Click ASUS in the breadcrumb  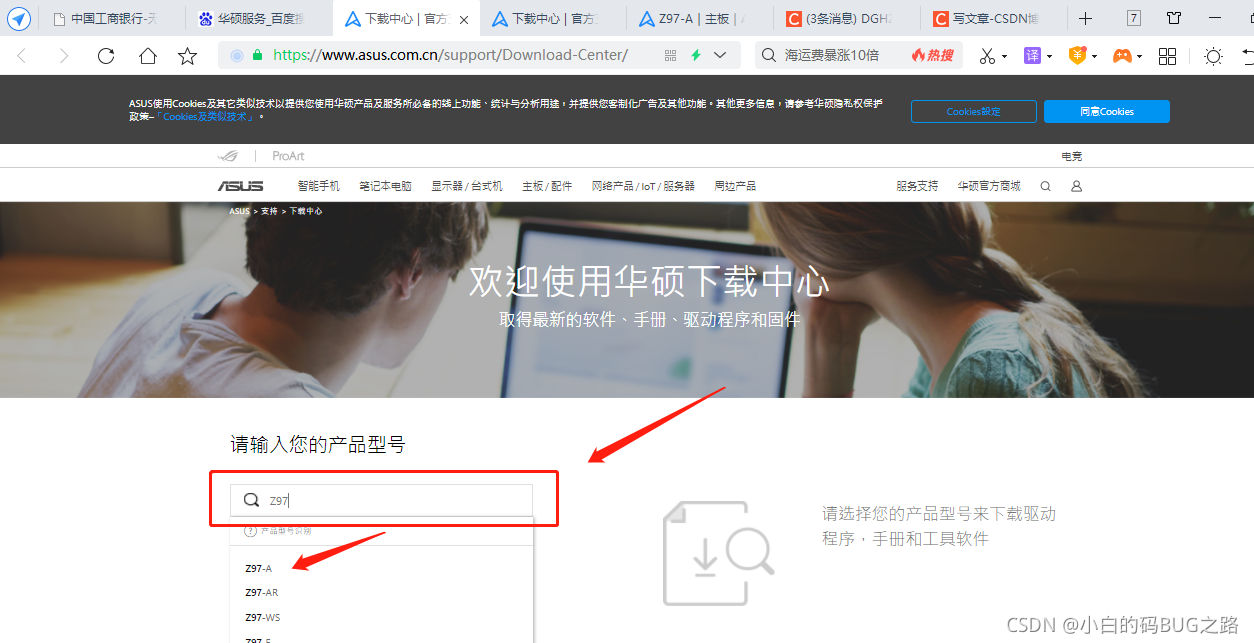(x=240, y=211)
